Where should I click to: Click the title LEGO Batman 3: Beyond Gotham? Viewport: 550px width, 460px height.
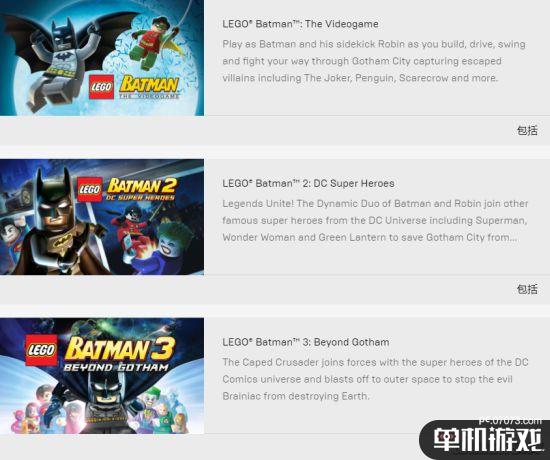[306, 342]
